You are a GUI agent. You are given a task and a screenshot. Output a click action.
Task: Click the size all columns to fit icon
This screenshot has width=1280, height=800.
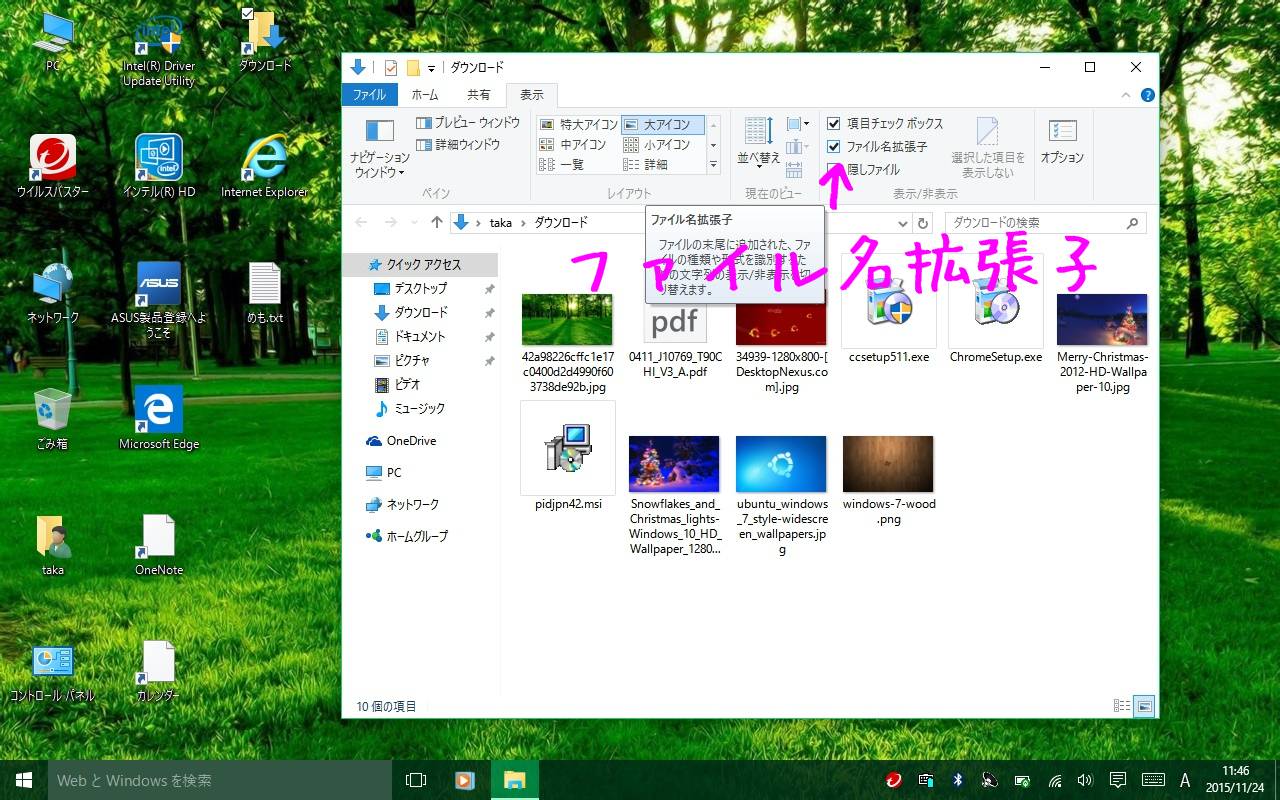[x=795, y=168]
